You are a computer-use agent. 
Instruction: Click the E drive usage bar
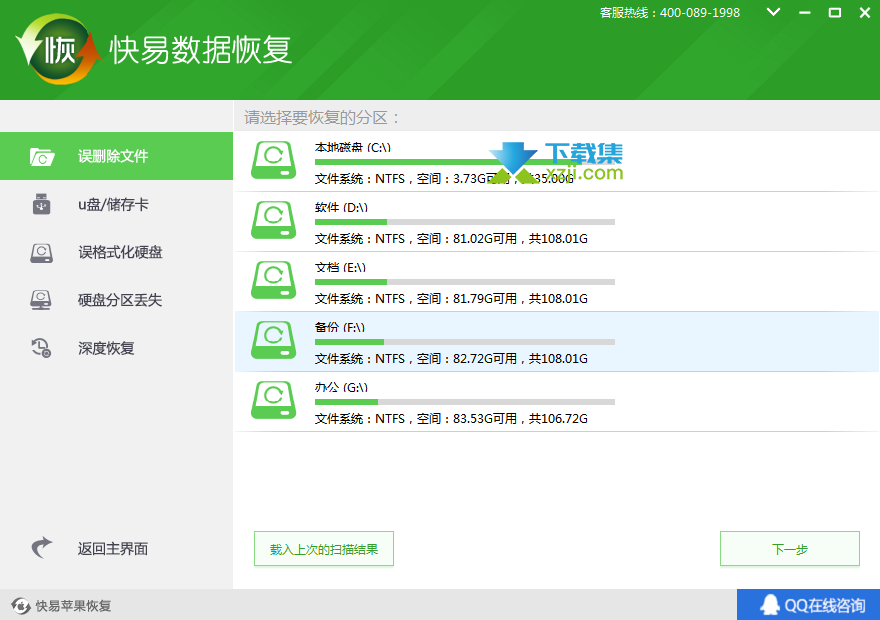pos(465,282)
